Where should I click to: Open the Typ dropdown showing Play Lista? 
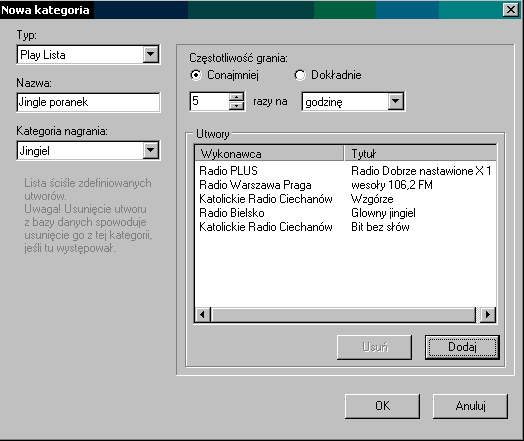[x=151, y=54]
